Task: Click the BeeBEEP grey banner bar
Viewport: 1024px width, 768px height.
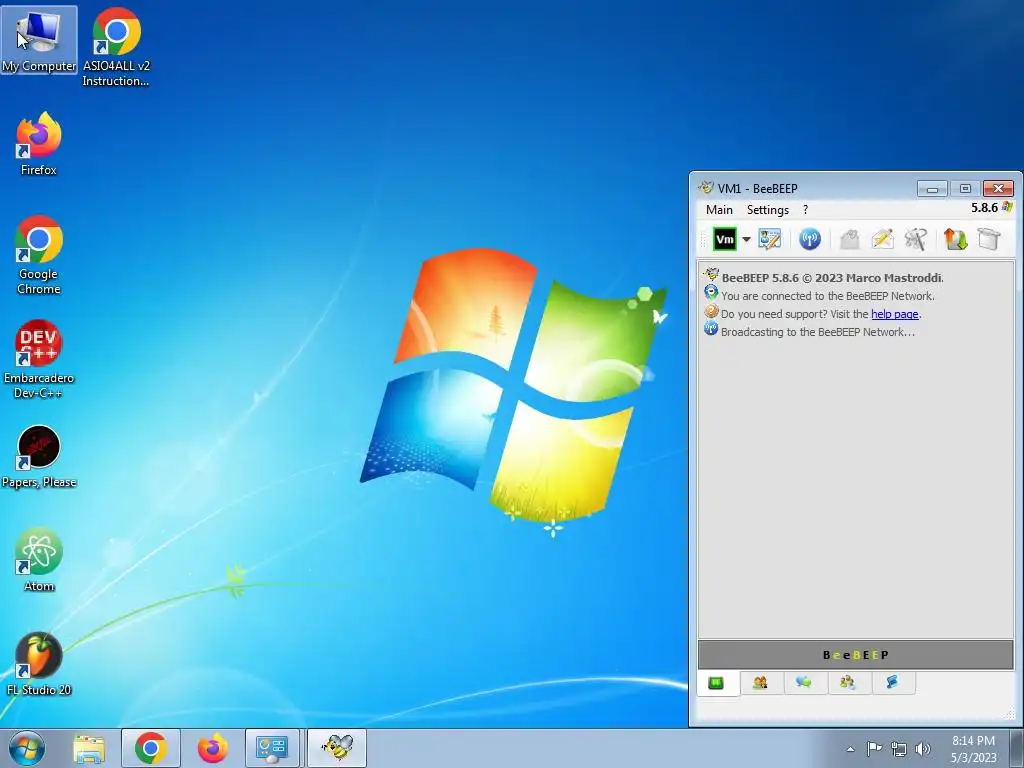Action: (x=856, y=655)
